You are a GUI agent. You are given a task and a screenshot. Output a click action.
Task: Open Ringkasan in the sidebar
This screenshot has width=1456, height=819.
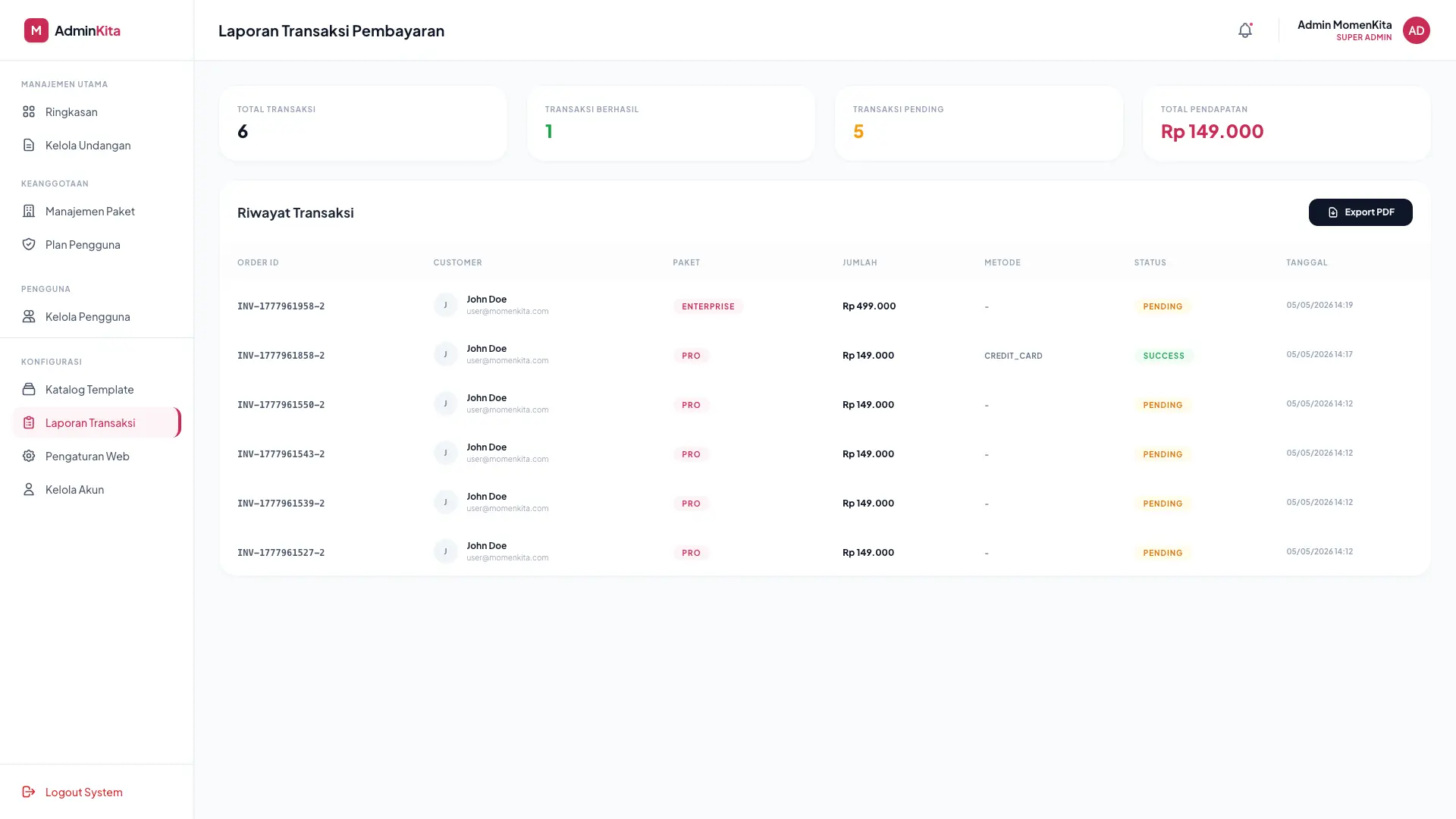pos(96,111)
